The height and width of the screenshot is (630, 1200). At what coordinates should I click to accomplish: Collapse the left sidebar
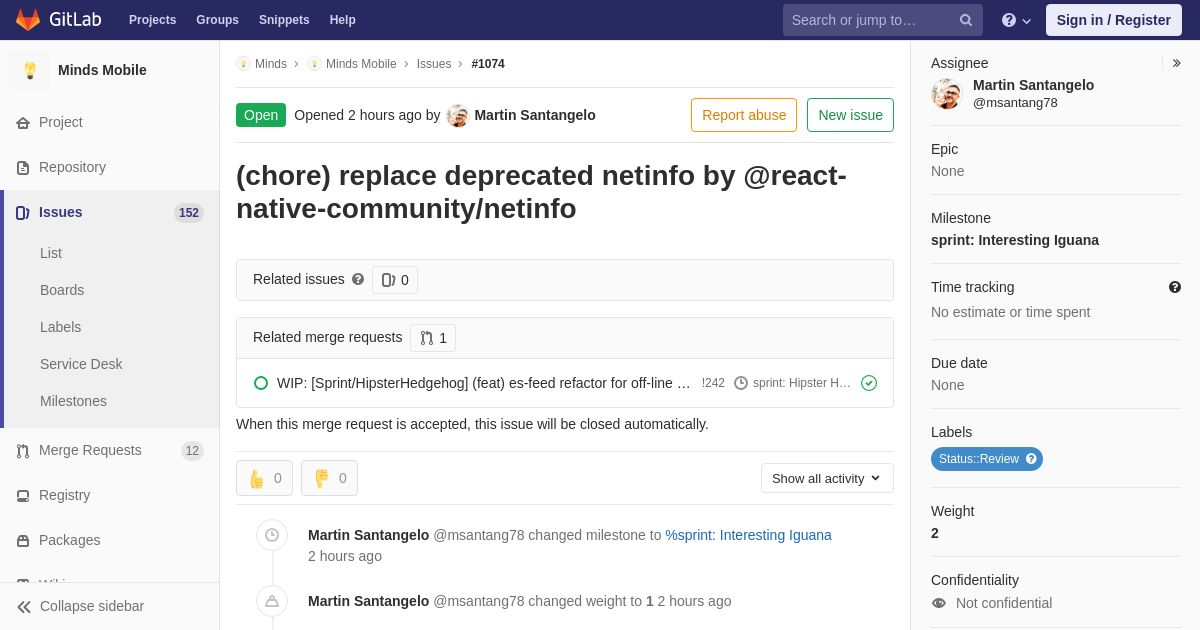[110, 606]
